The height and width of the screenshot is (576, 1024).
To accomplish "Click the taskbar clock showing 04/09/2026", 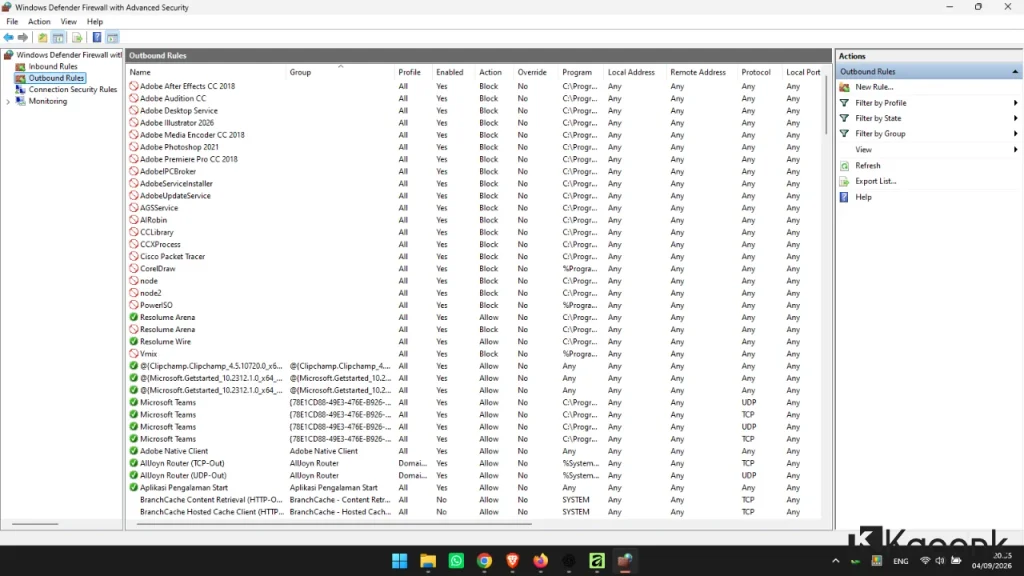I will click(x=991, y=561).
